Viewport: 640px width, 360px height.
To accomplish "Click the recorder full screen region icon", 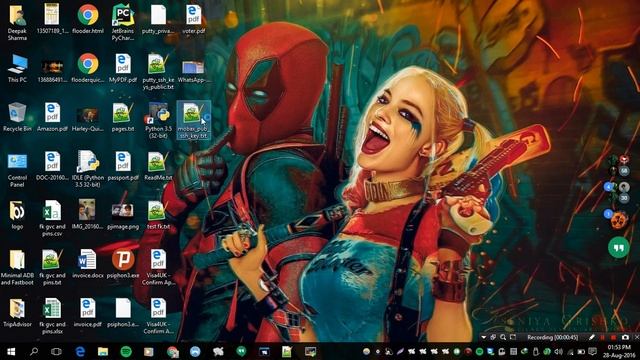I will pos(513,337).
